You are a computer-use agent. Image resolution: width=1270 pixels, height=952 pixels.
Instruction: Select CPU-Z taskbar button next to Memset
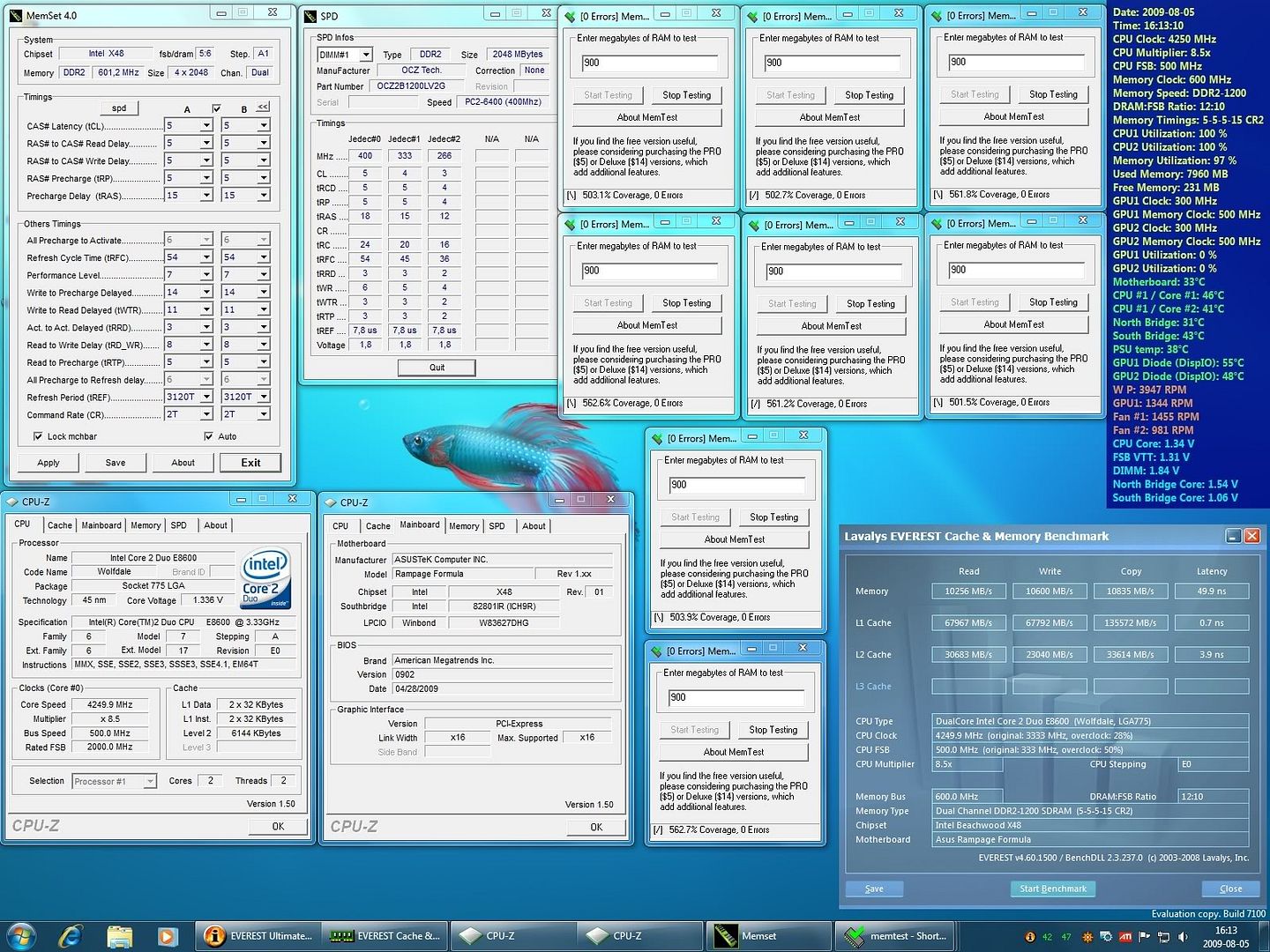point(640,936)
